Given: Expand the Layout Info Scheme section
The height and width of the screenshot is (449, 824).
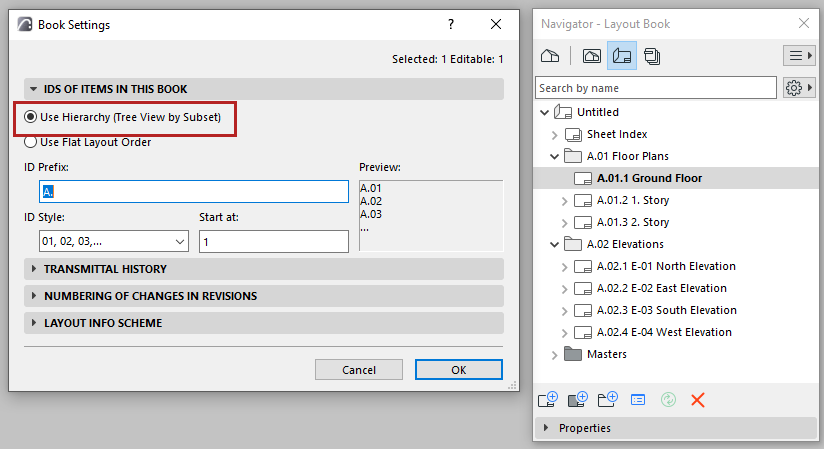Looking at the screenshot, I should click(102, 323).
